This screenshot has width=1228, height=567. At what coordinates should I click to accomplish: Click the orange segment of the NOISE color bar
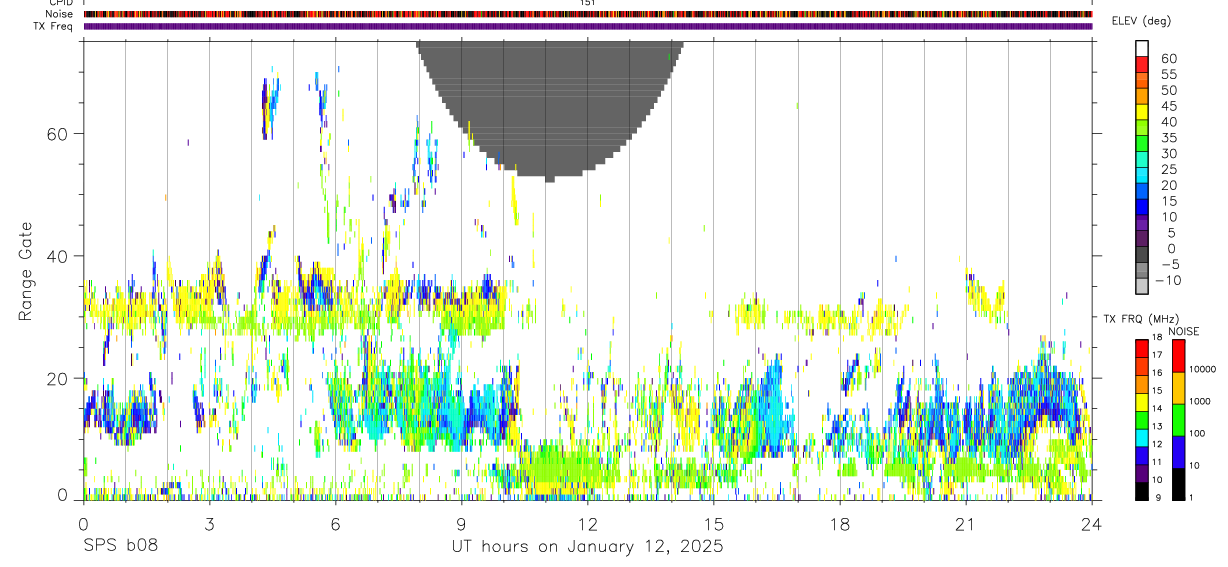coord(1178,388)
